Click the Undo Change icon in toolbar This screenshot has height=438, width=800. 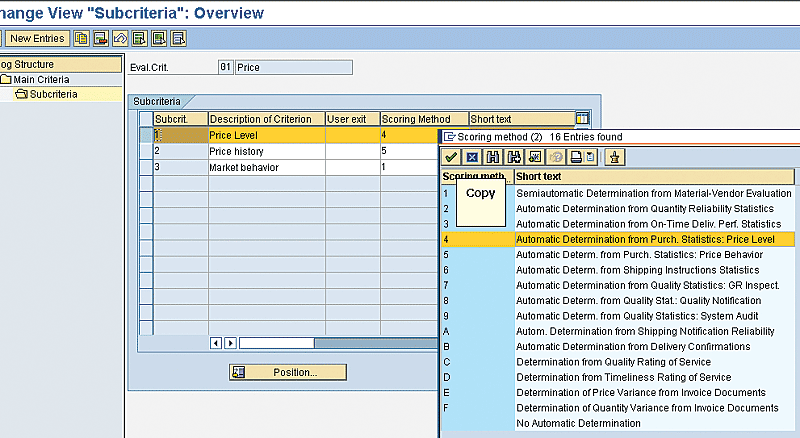pos(119,39)
